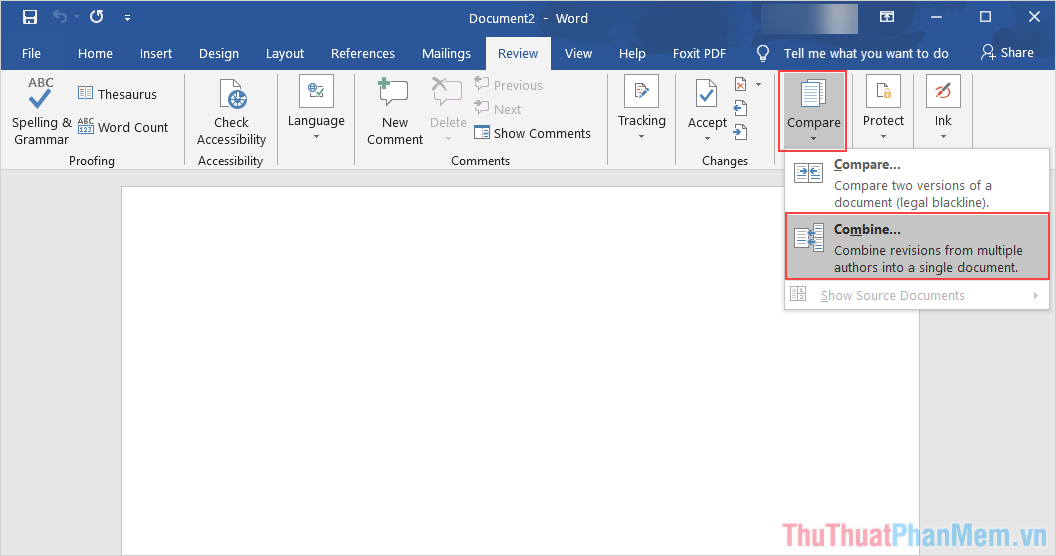The image size is (1056, 556).
Task: Click the Compare ribbon button
Action: tap(813, 110)
